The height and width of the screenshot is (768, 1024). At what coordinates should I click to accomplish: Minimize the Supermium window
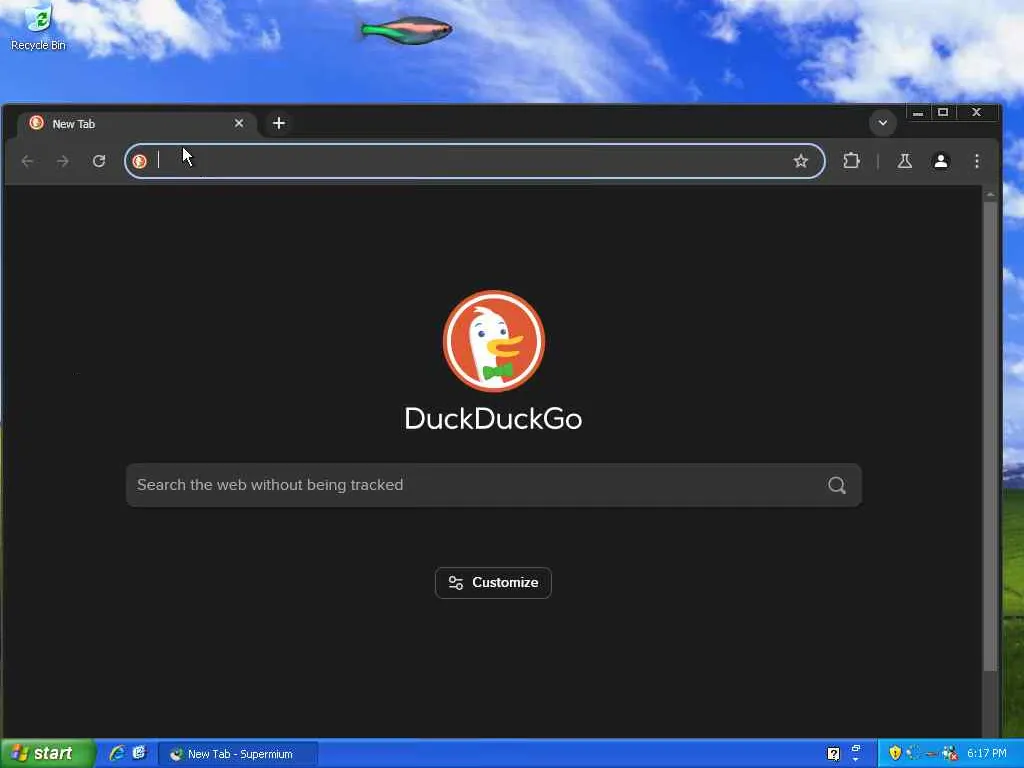pos(918,112)
